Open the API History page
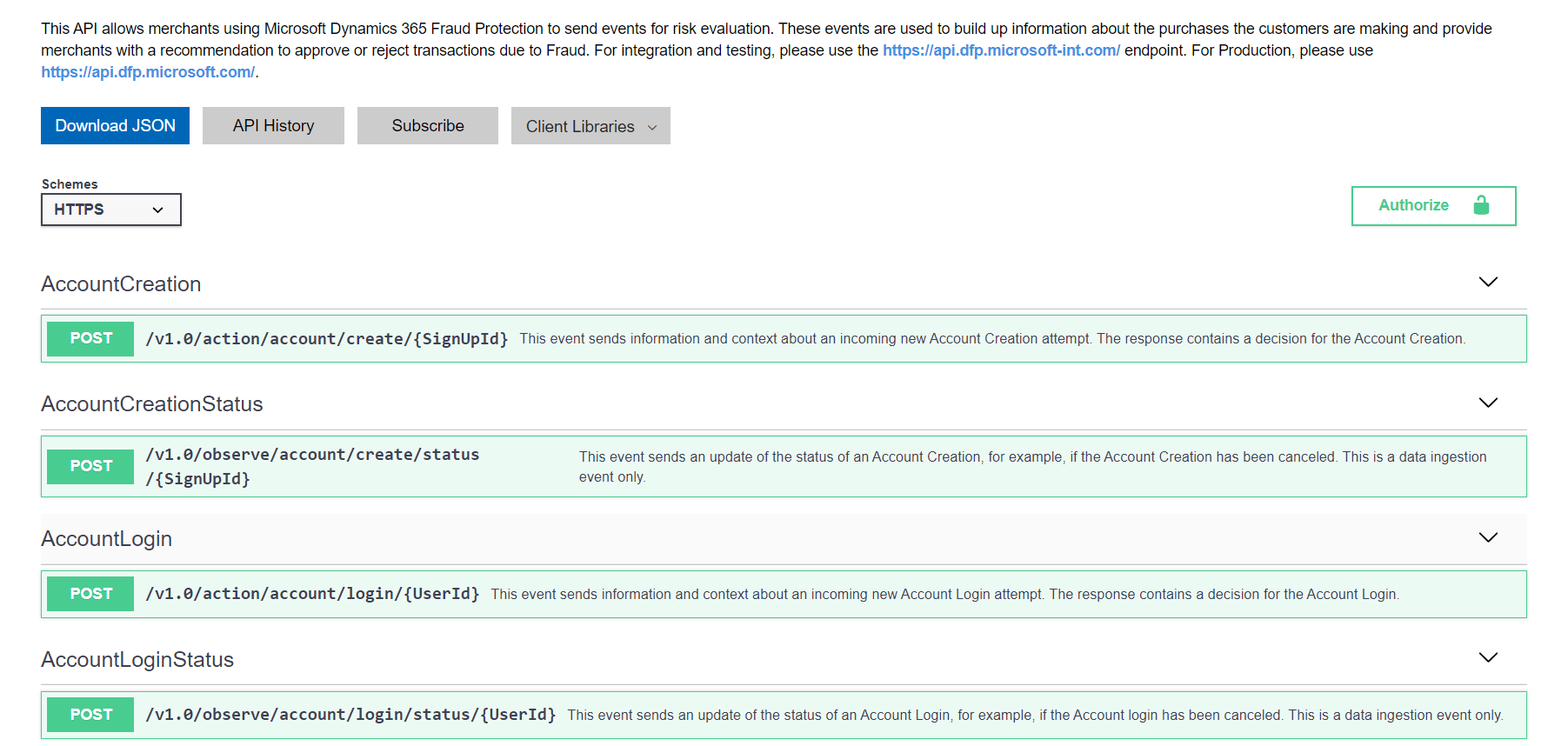The width and height of the screenshot is (1568, 746). [273, 126]
